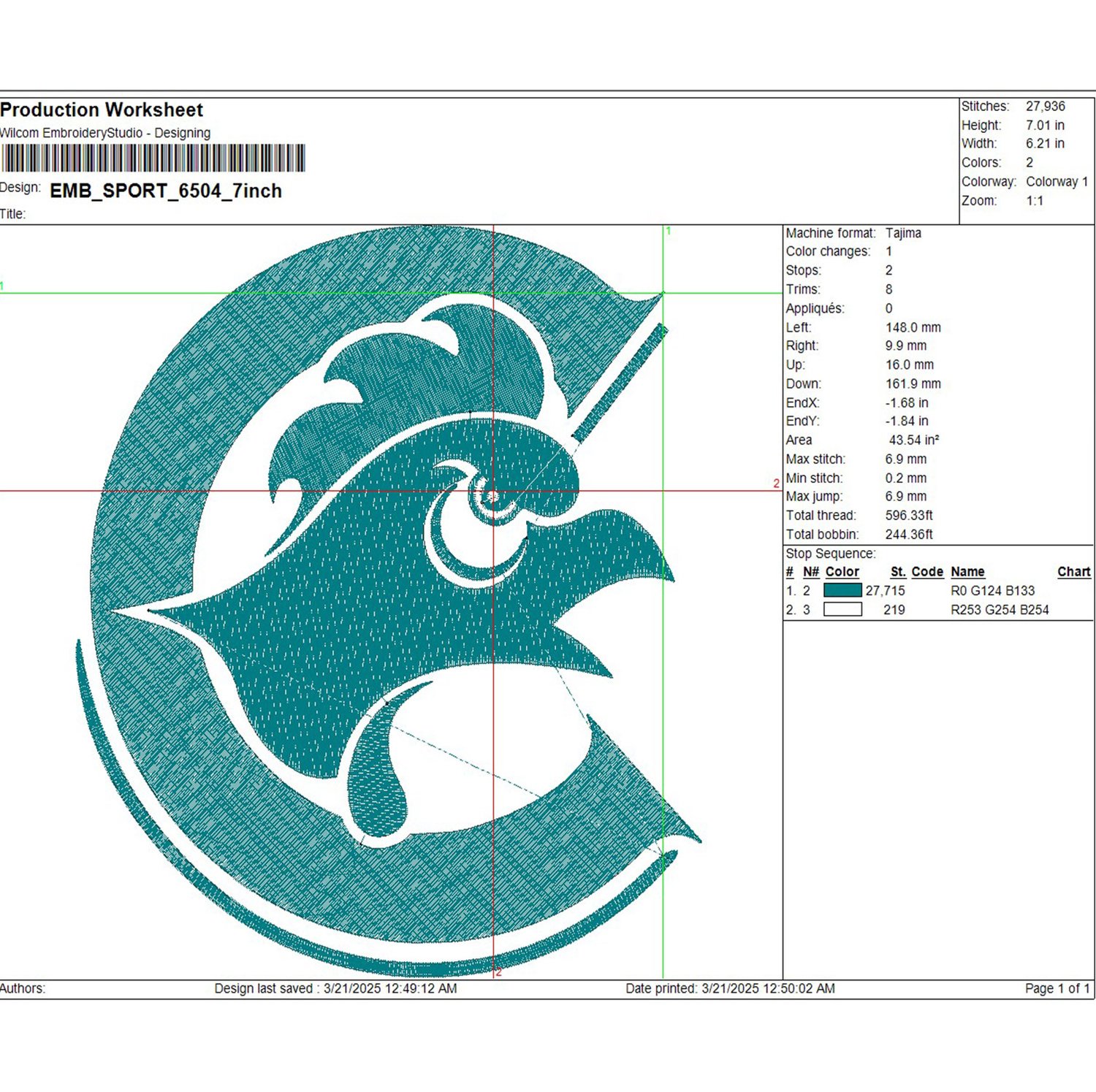Click the 'St.' column header

click(898, 572)
